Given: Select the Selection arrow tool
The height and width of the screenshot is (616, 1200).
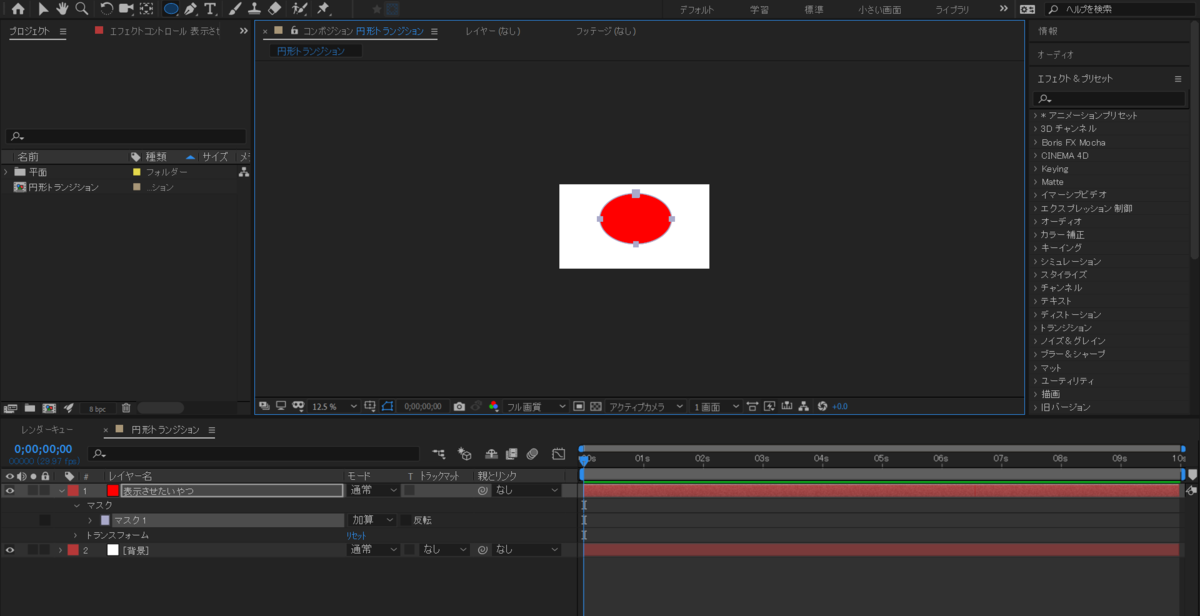Looking at the screenshot, I should coord(43,8).
